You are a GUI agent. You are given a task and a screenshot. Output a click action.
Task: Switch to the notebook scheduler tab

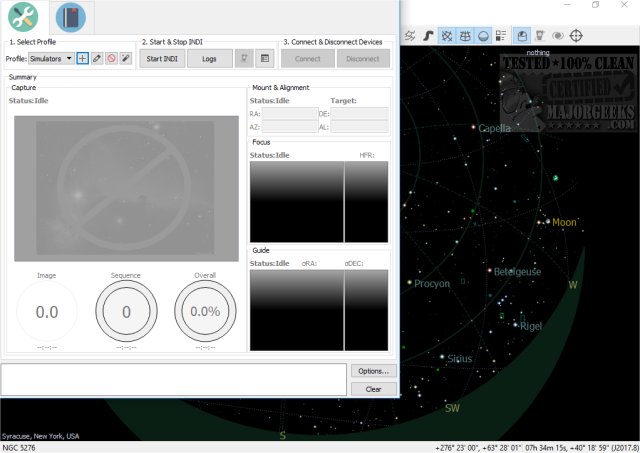(70, 17)
